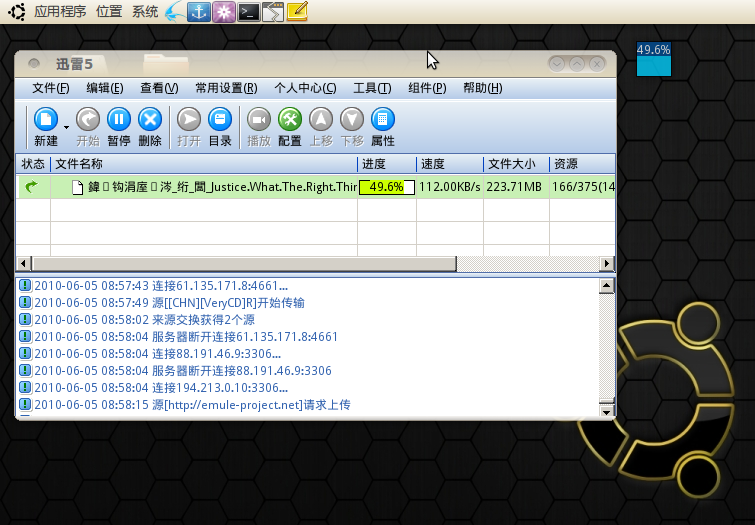Click the 配置 (Configure) tools icon
Viewport: 755px width, 525px height.
[290, 120]
